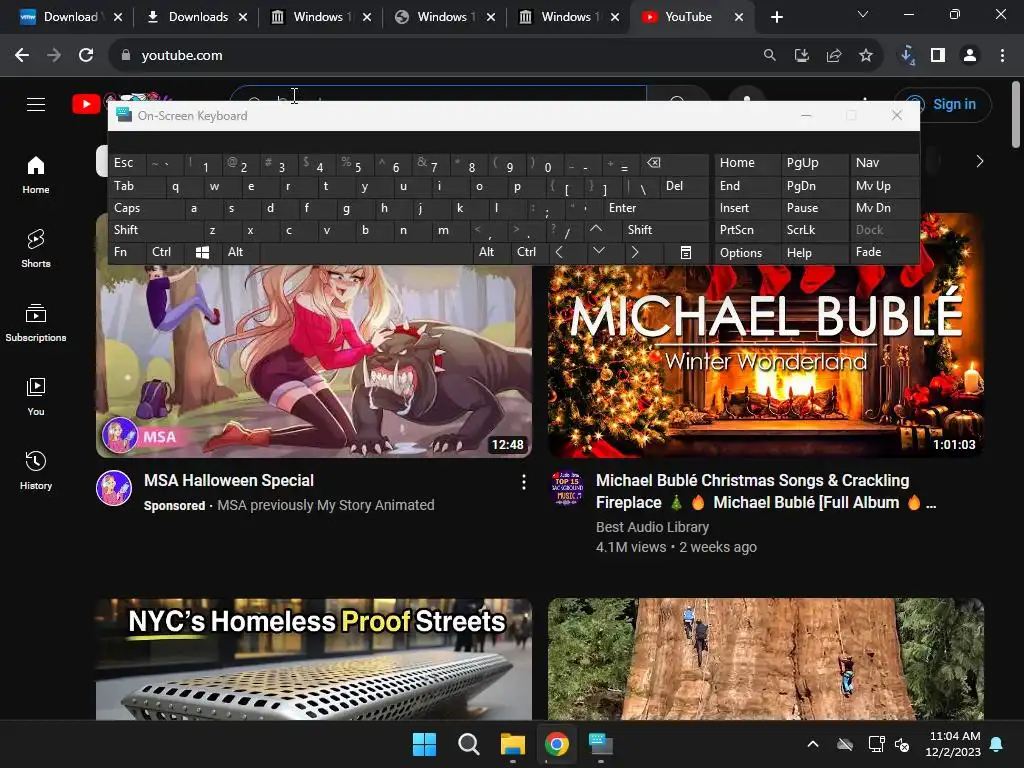This screenshot has height=768, width=1024.
Task: Click the share page icon in address bar
Action: point(834,56)
